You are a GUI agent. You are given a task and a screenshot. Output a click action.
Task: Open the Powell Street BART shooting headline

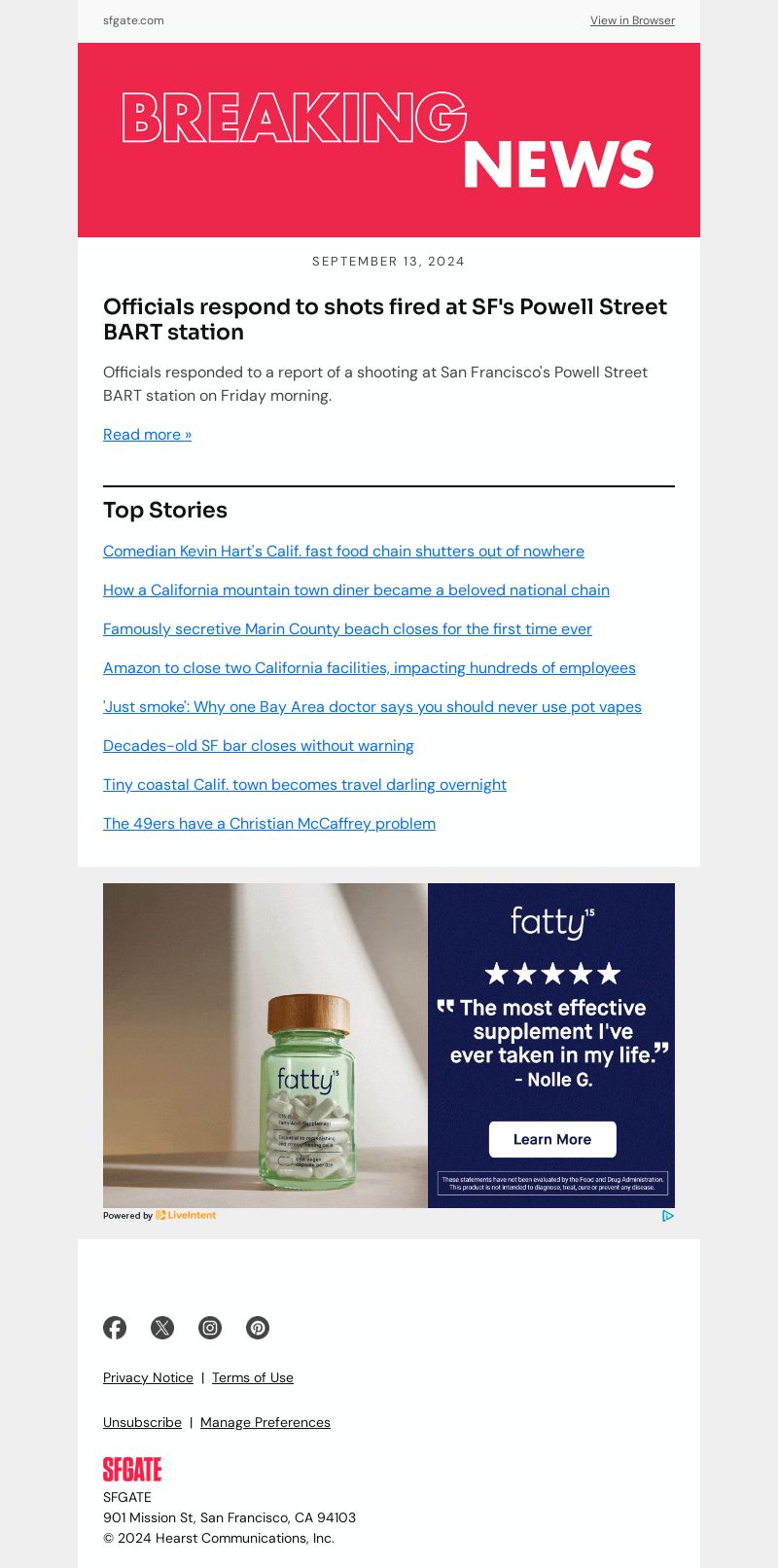point(385,319)
